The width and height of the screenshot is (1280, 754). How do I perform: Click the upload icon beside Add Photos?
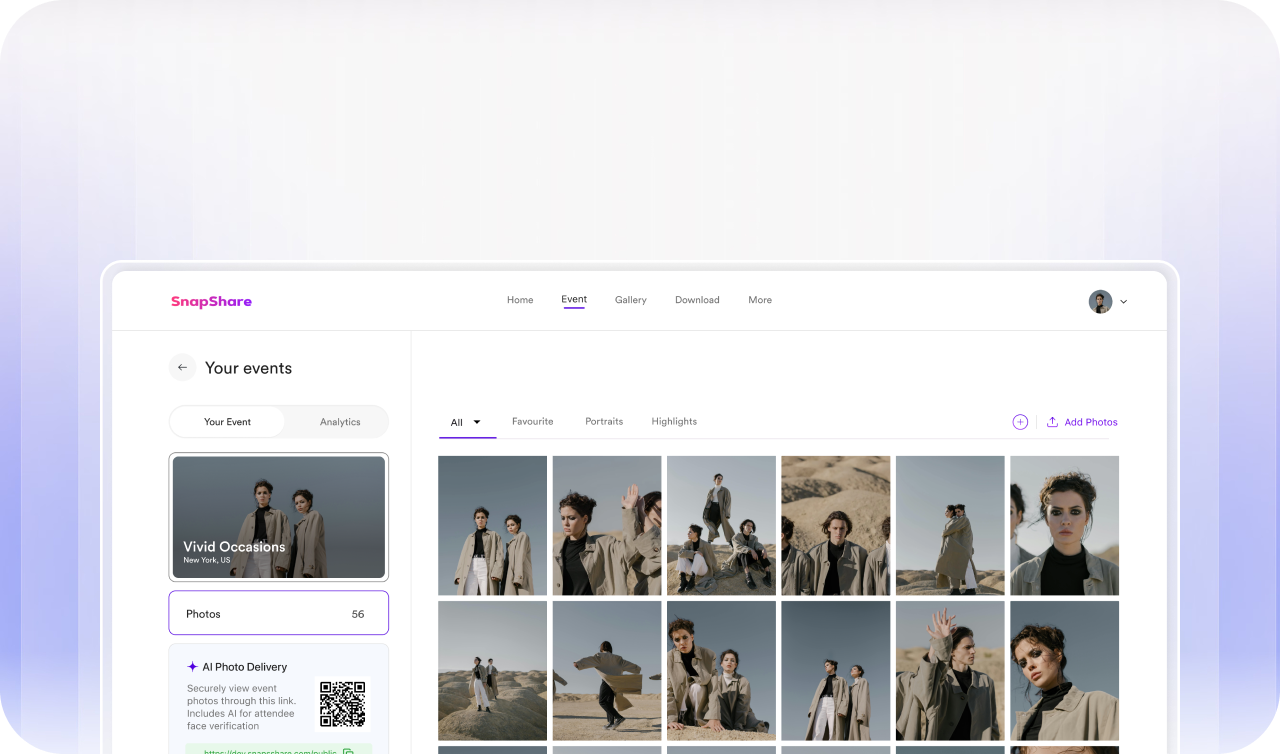coord(1052,422)
